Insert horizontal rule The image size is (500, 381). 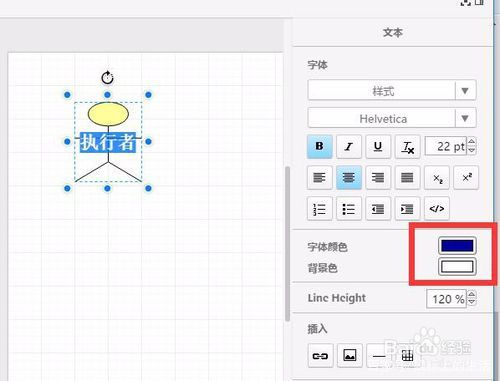point(379,356)
